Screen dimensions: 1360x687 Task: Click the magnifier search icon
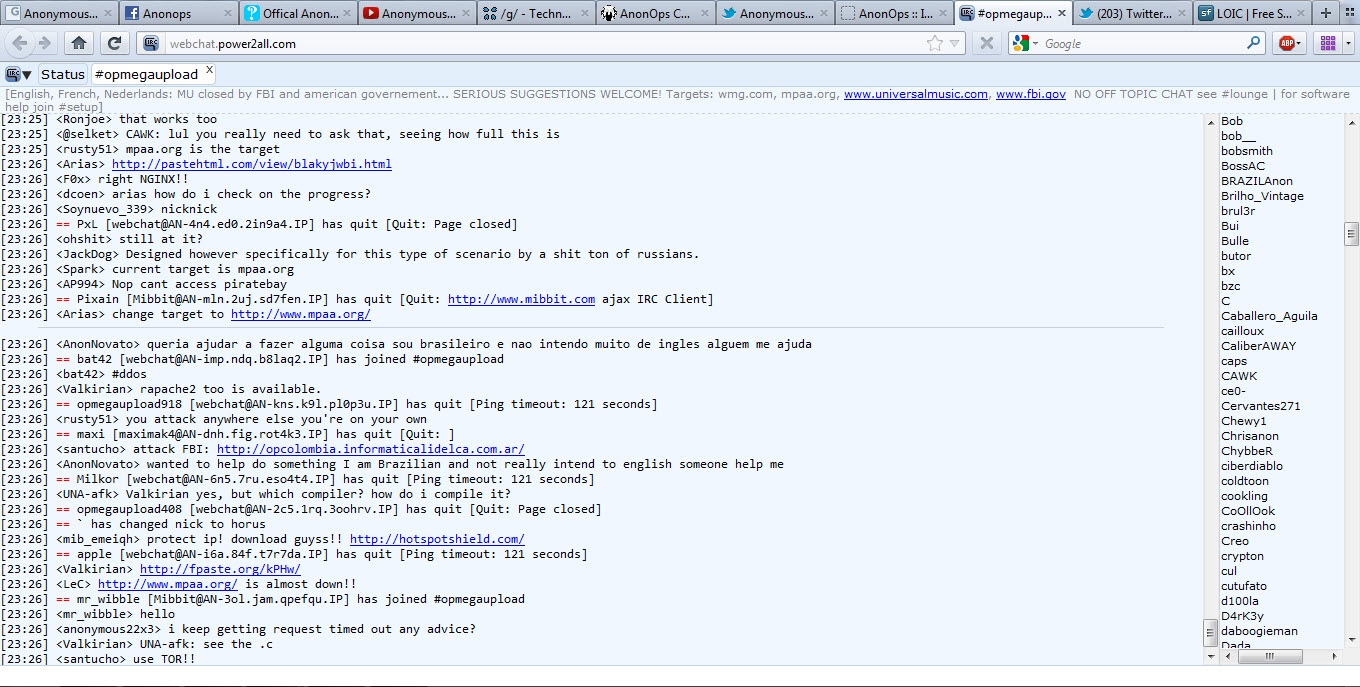[x=1254, y=43]
